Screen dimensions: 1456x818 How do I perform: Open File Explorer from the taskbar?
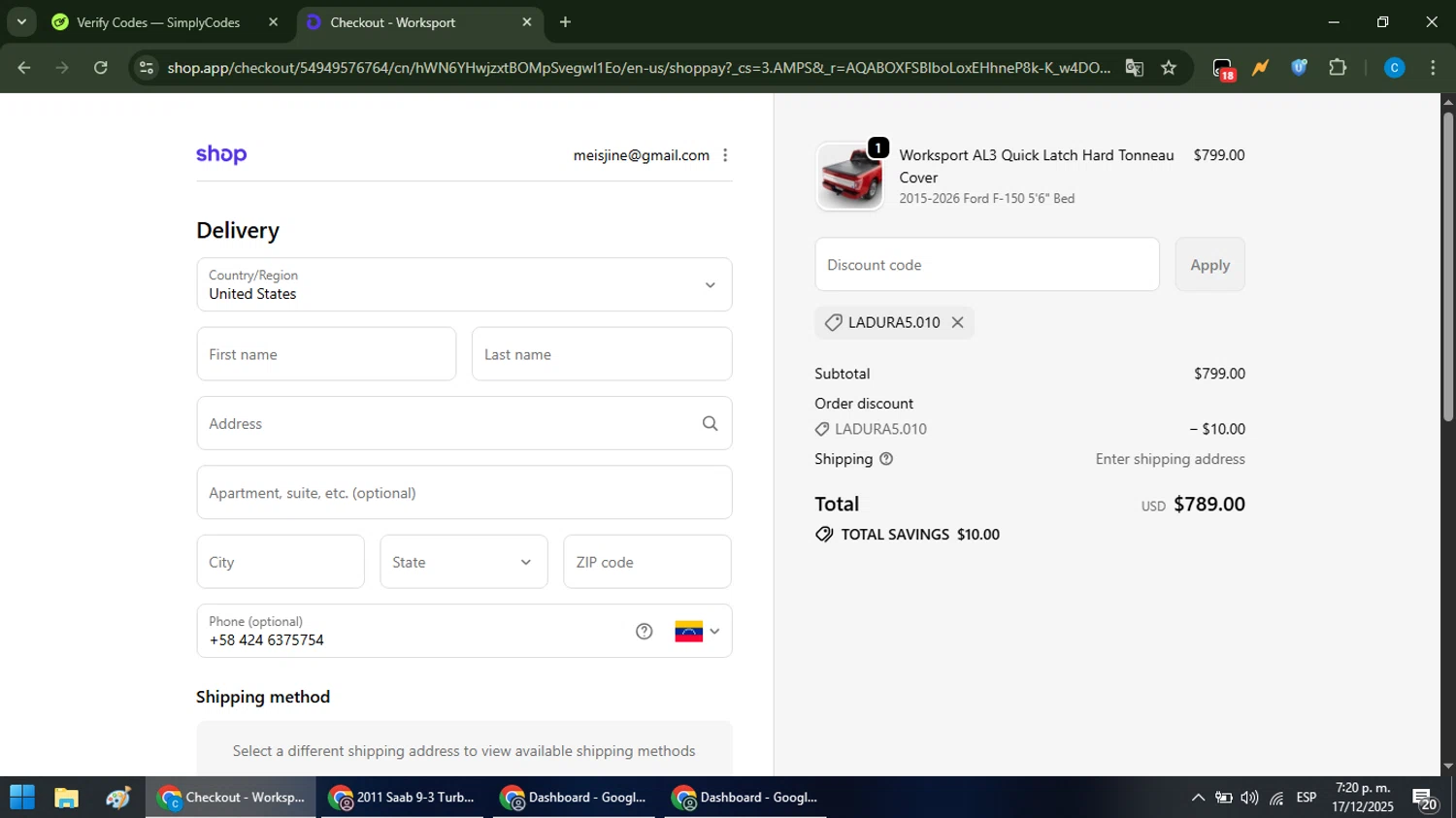(66, 798)
